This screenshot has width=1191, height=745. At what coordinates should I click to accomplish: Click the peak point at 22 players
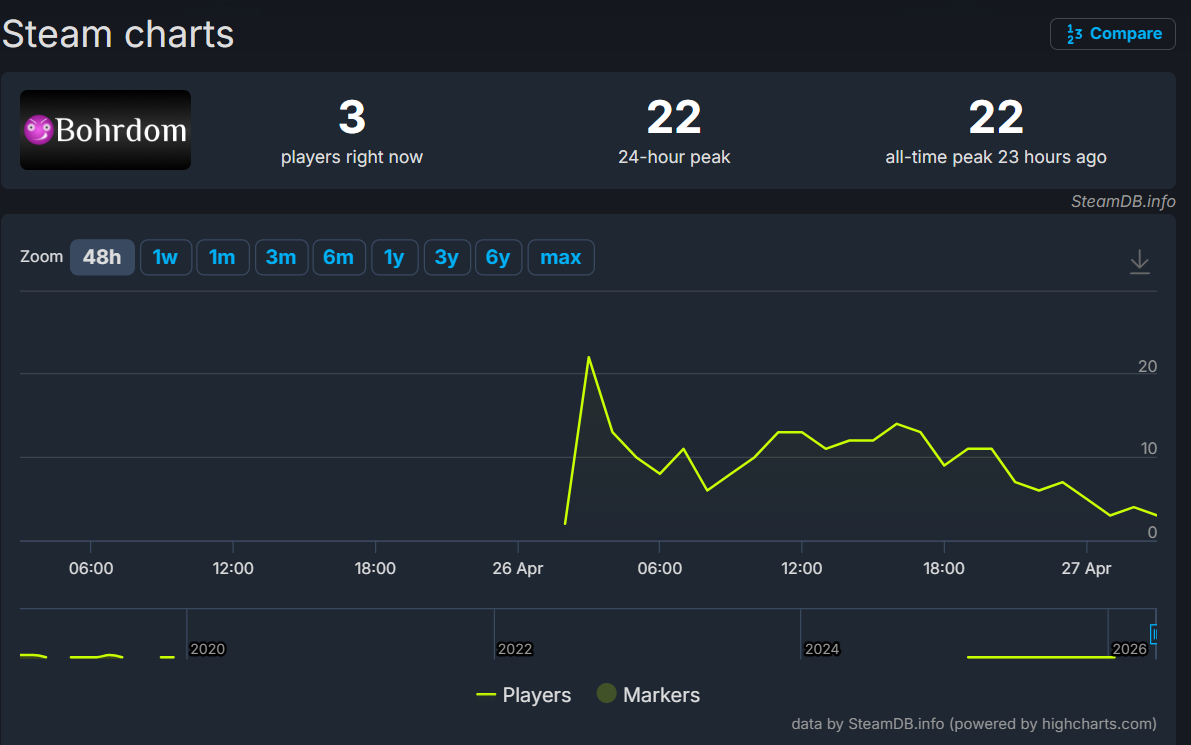click(589, 357)
